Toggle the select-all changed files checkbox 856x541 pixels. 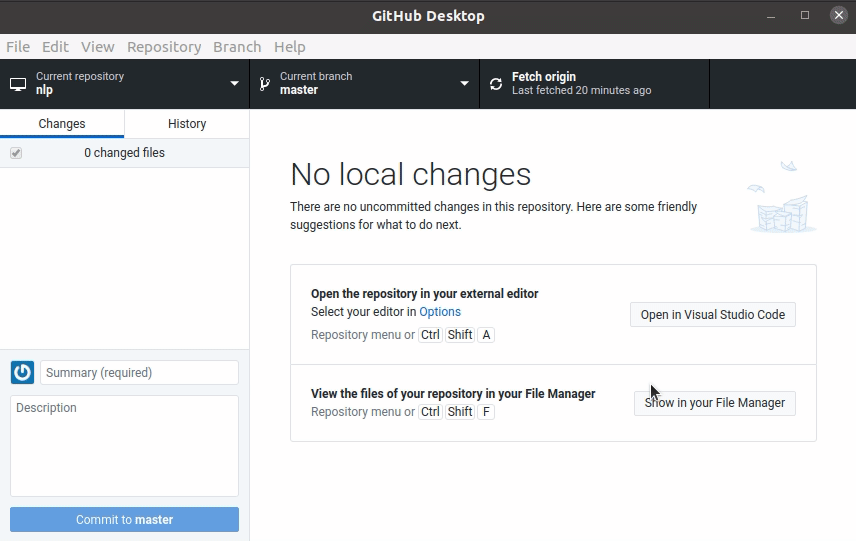coord(16,153)
